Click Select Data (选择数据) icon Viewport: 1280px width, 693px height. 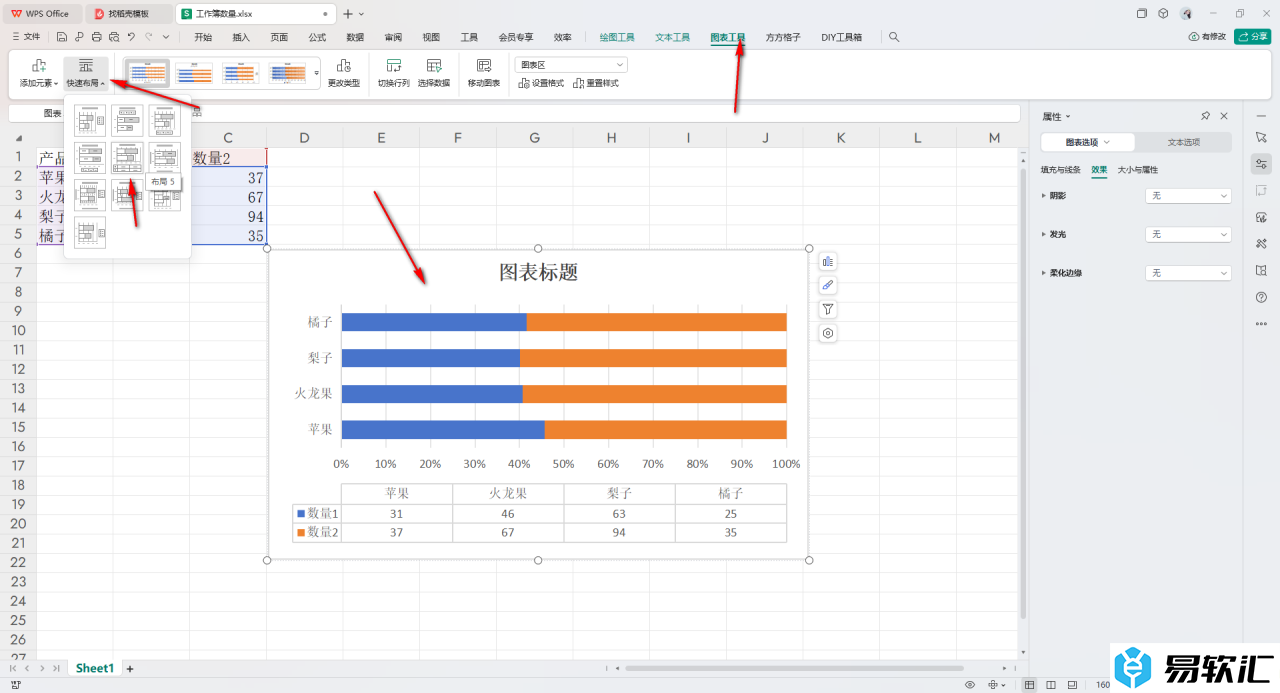434,66
